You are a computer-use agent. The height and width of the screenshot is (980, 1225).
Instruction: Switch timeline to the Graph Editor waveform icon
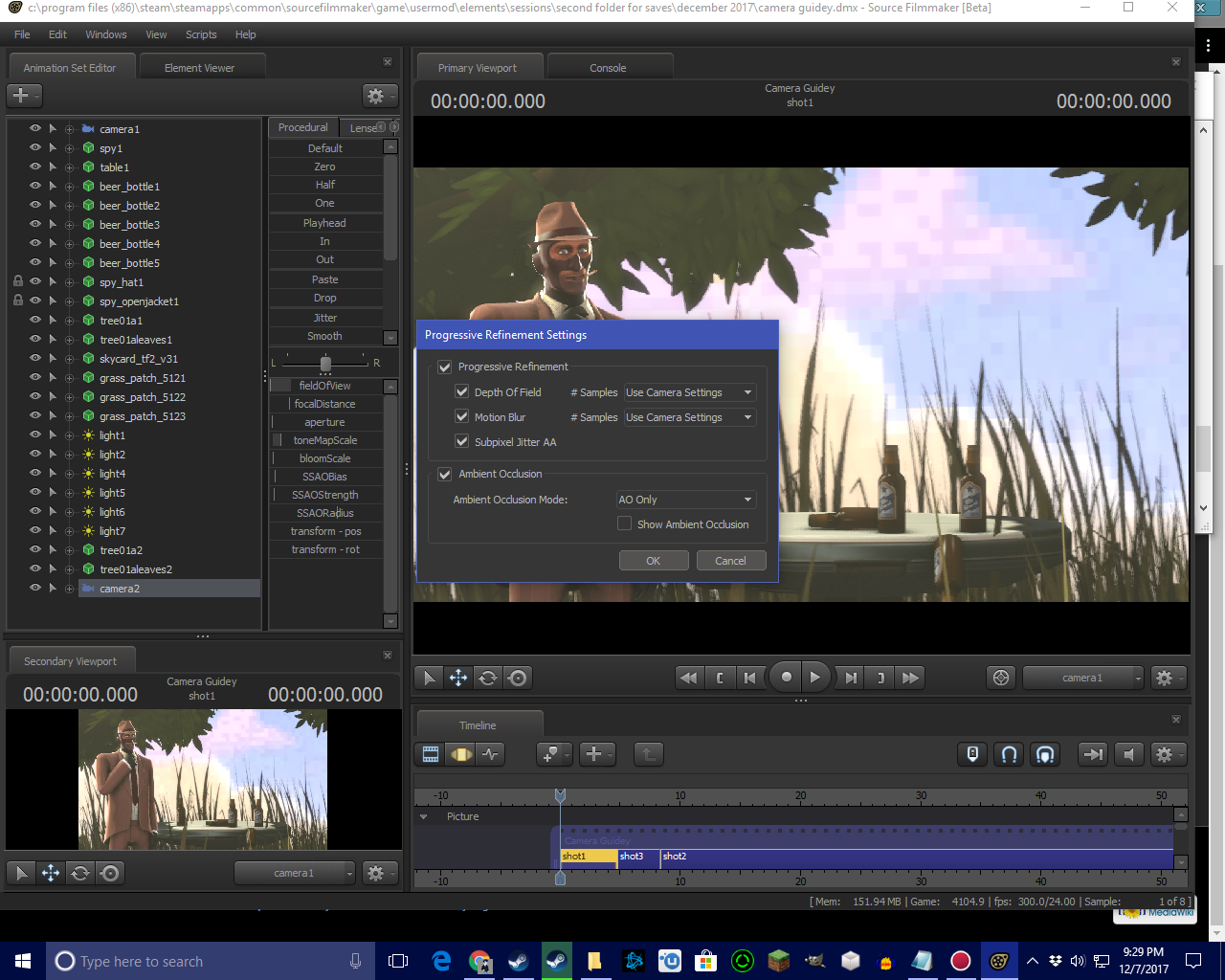tap(491, 754)
